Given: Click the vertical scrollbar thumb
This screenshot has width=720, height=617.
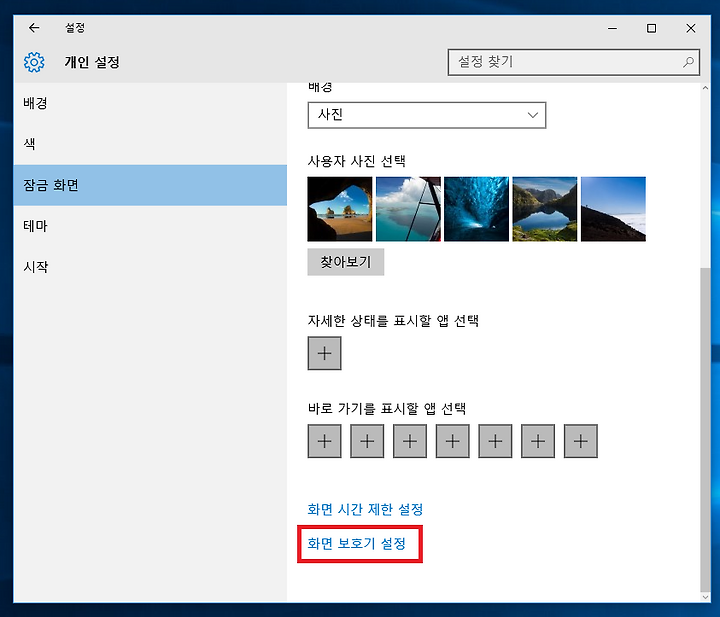Looking at the screenshot, I should point(705,429).
